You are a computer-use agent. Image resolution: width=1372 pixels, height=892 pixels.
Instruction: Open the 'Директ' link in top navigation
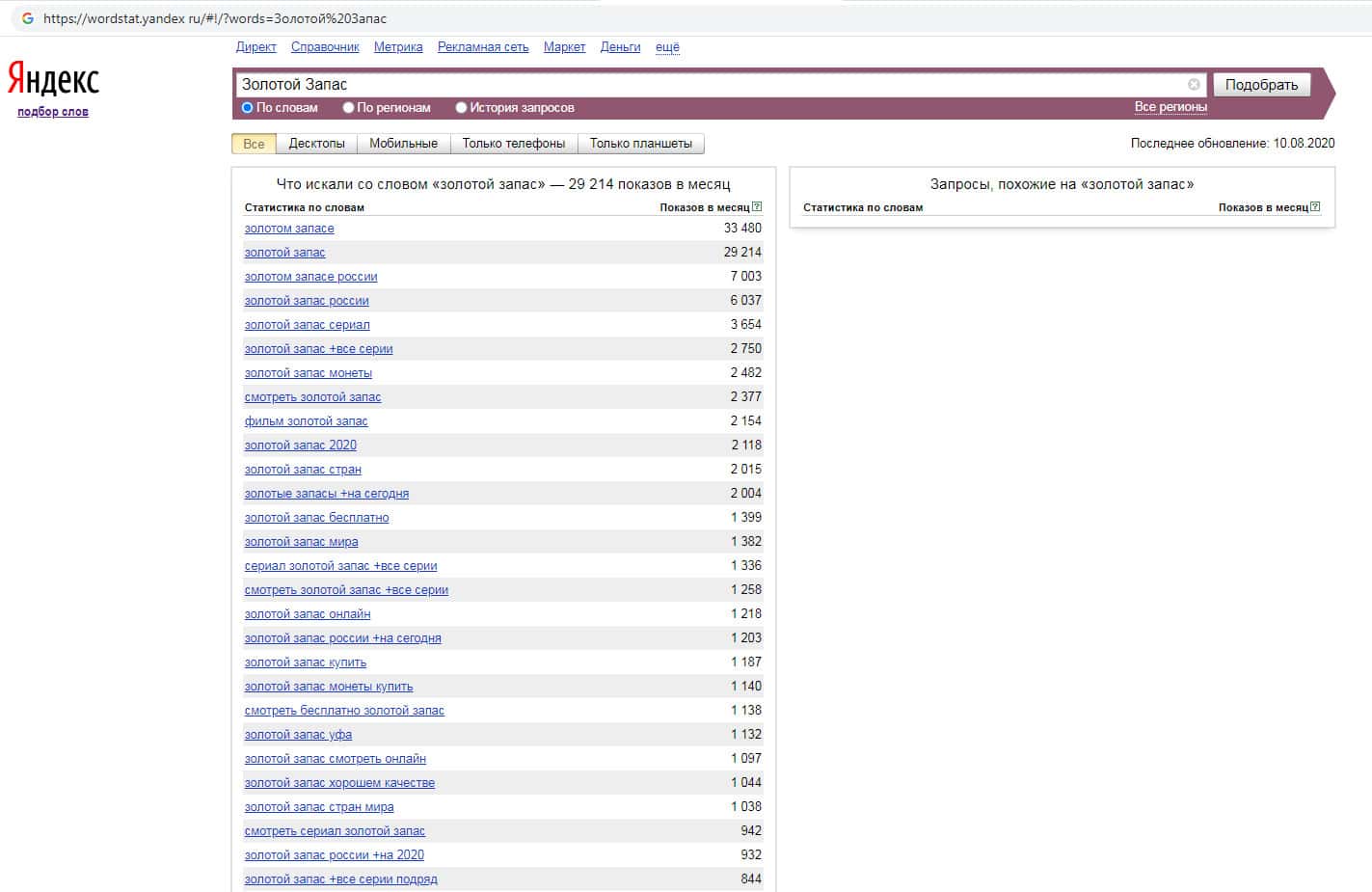tap(256, 47)
